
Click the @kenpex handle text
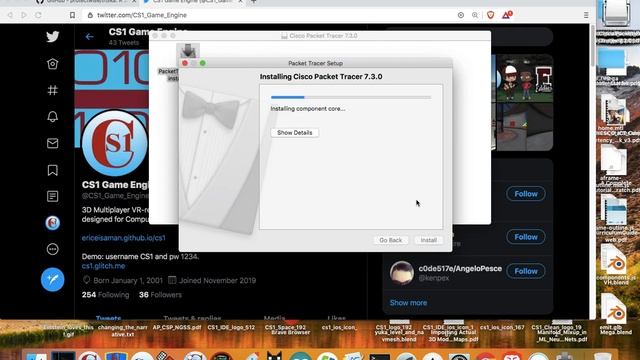tap(434, 278)
